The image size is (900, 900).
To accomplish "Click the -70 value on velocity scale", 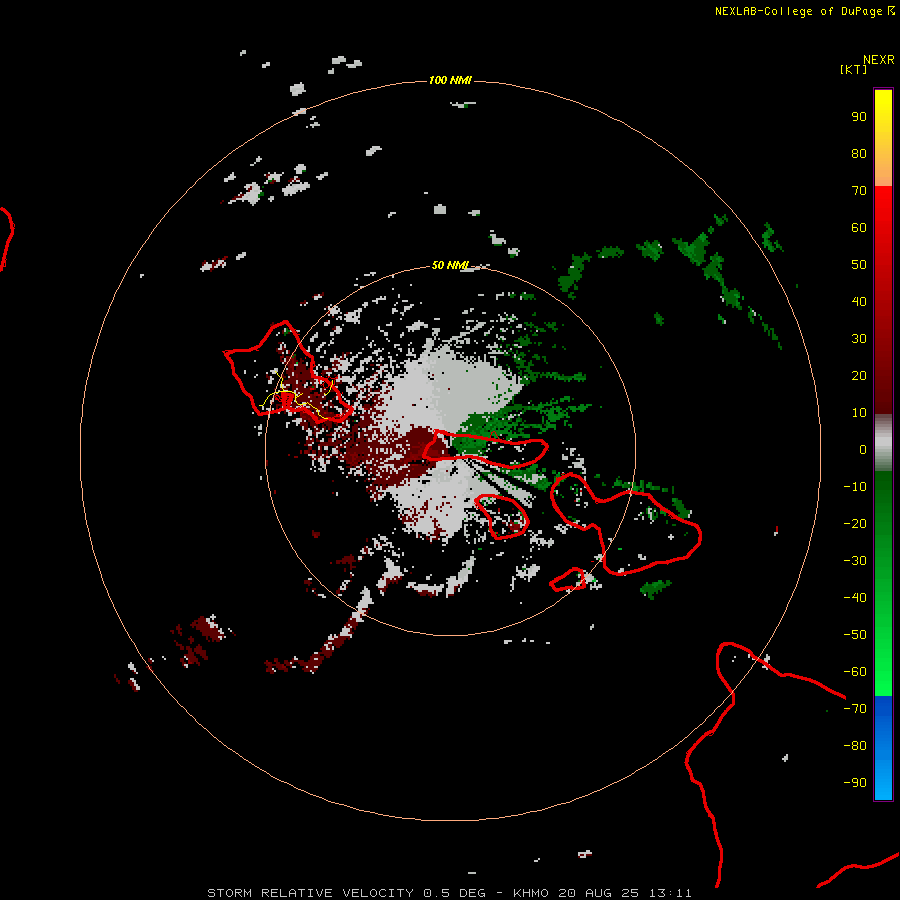I will (855, 709).
